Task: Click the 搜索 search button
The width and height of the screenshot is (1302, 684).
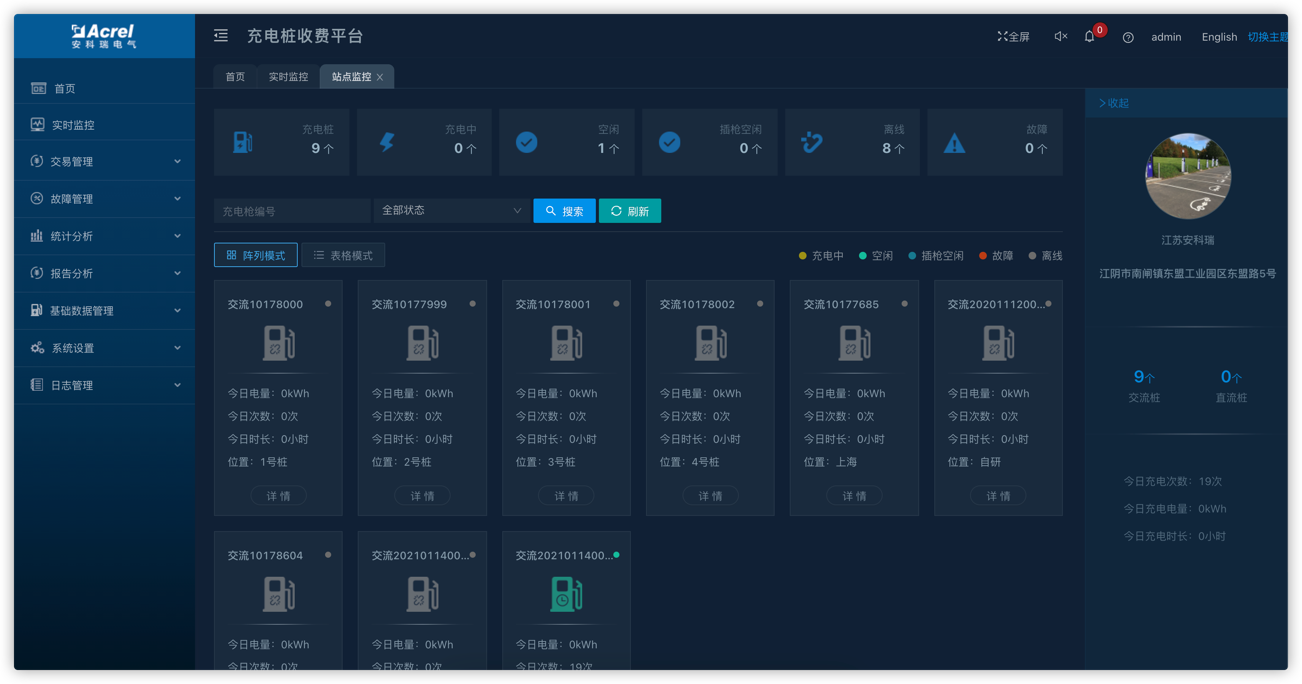Action: [x=564, y=211]
